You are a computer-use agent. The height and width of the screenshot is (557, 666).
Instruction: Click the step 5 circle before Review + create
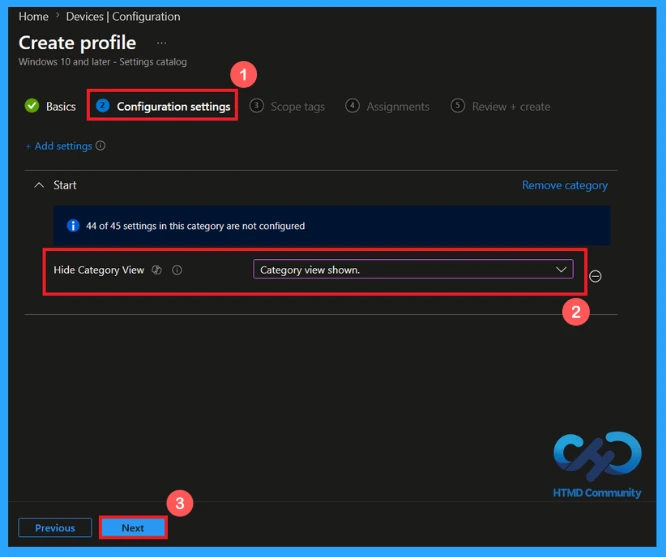tap(457, 105)
